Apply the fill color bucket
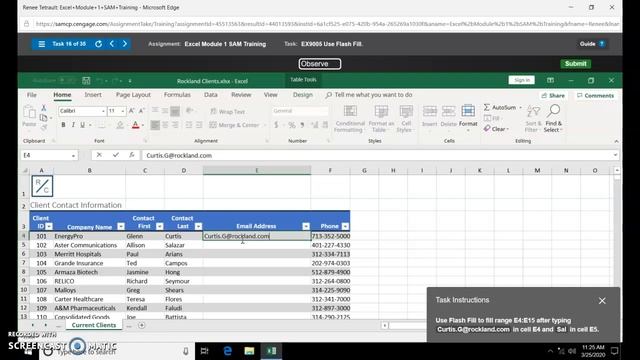This screenshot has height=360, width=640. tap(120, 125)
